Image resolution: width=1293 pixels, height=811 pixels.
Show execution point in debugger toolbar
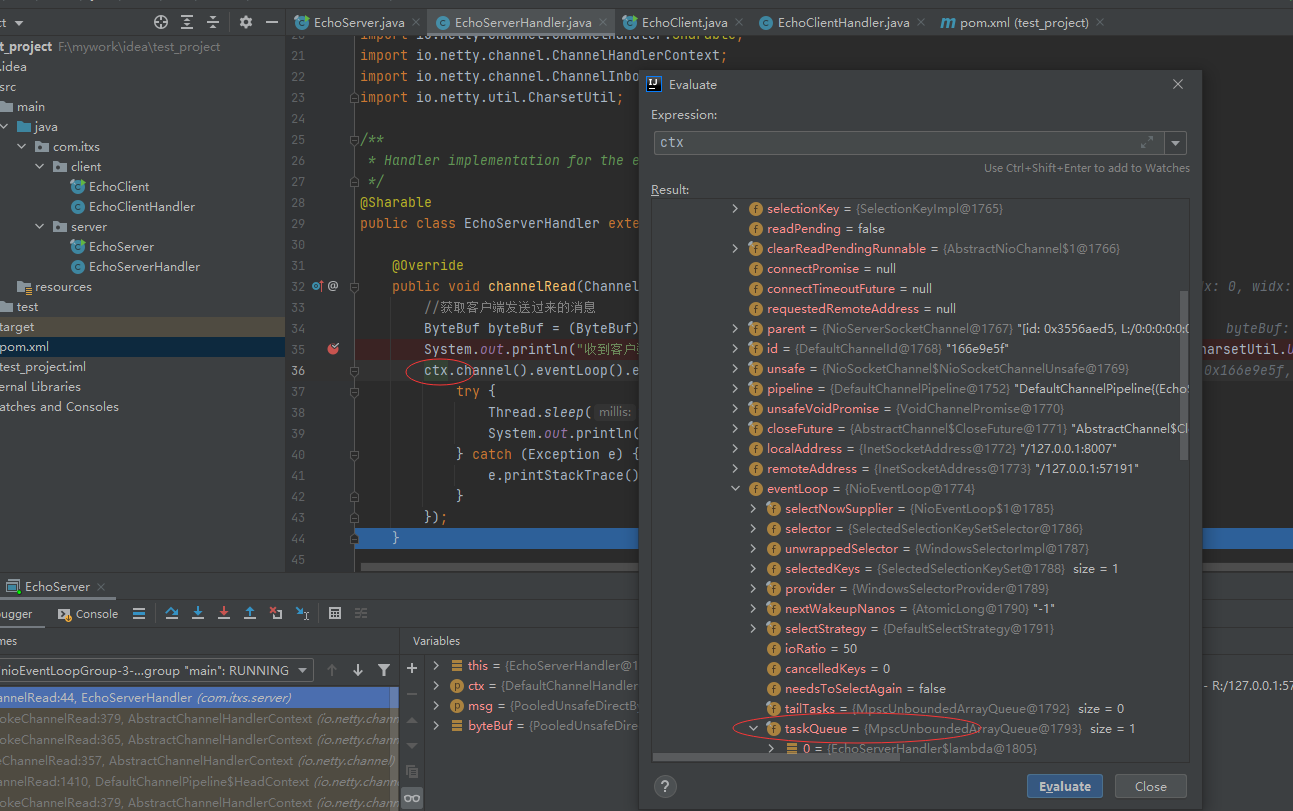(139, 614)
